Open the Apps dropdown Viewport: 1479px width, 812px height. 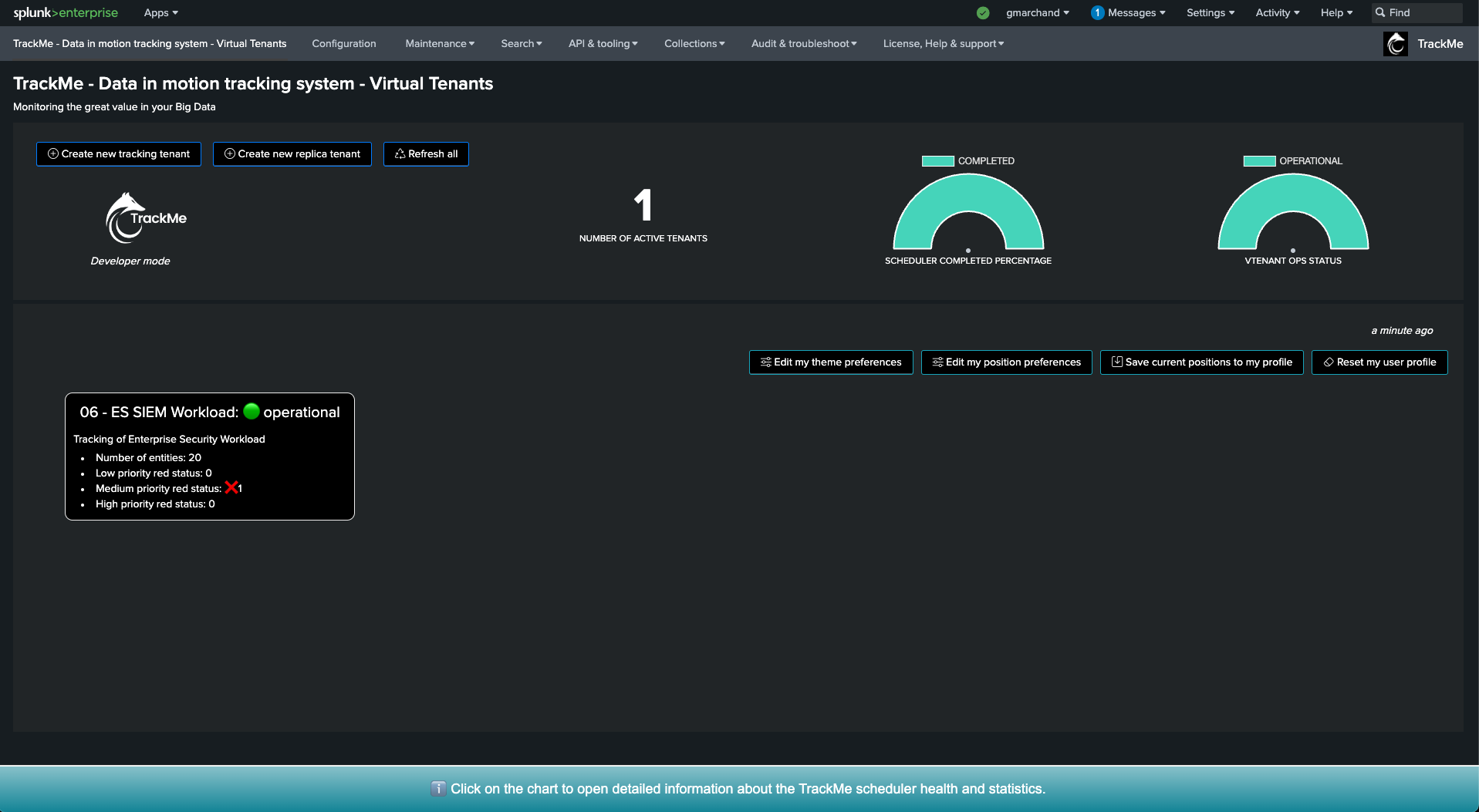click(160, 12)
